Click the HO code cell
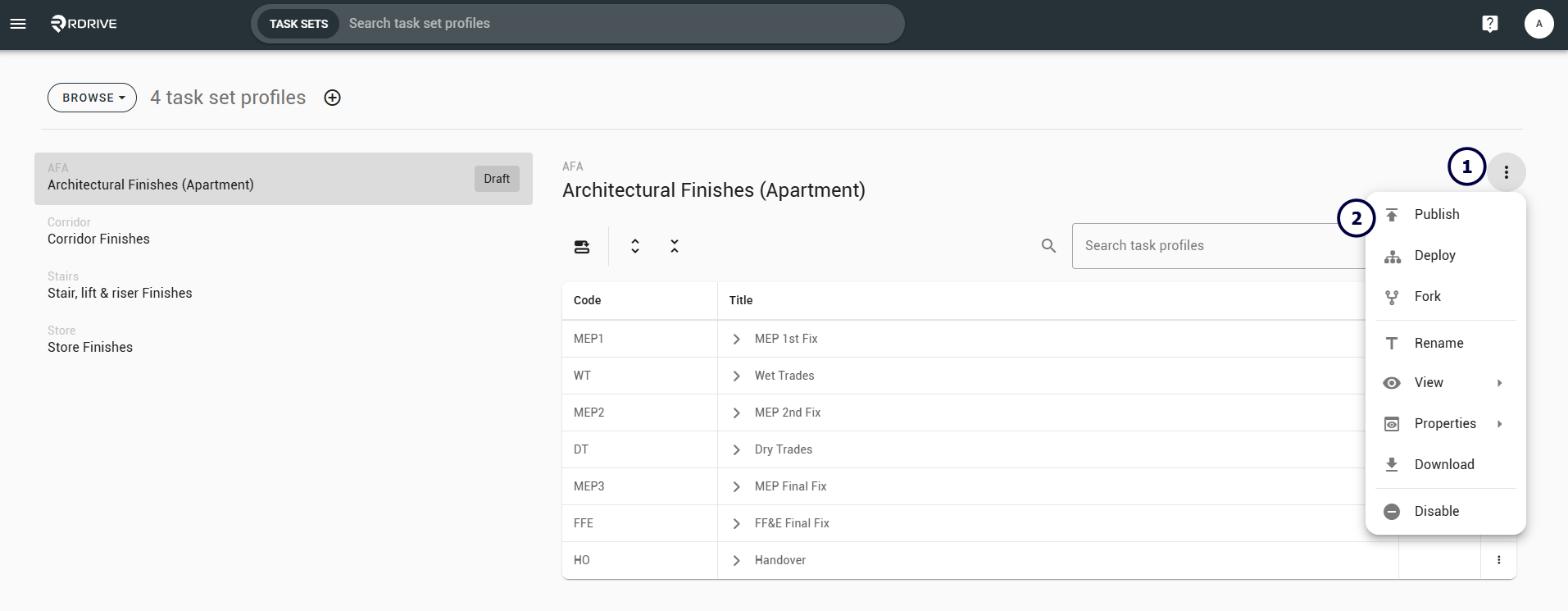1568x611 pixels. tap(639, 560)
